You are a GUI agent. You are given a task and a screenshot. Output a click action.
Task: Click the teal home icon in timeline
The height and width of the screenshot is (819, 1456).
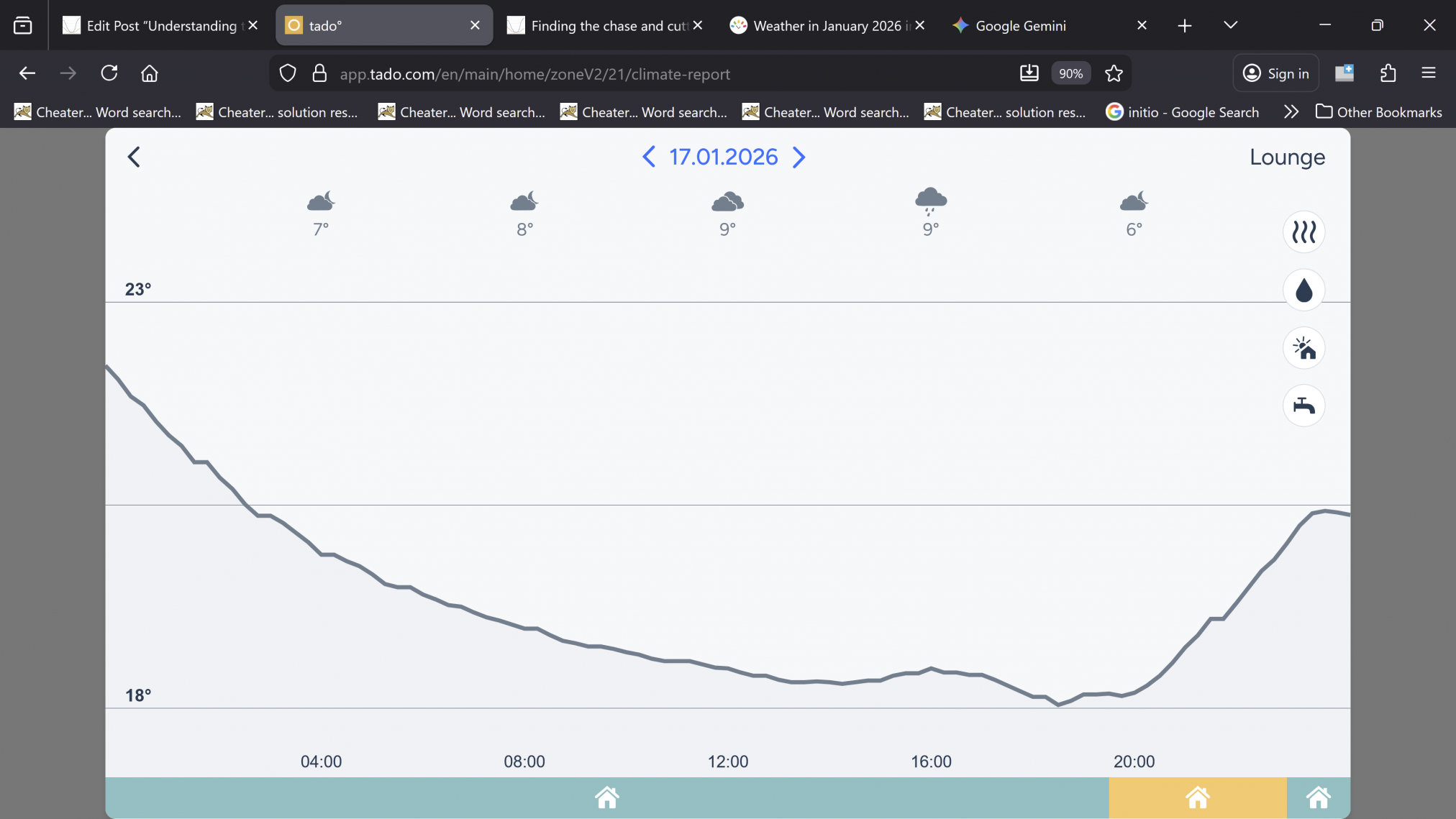click(x=606, y=797)
